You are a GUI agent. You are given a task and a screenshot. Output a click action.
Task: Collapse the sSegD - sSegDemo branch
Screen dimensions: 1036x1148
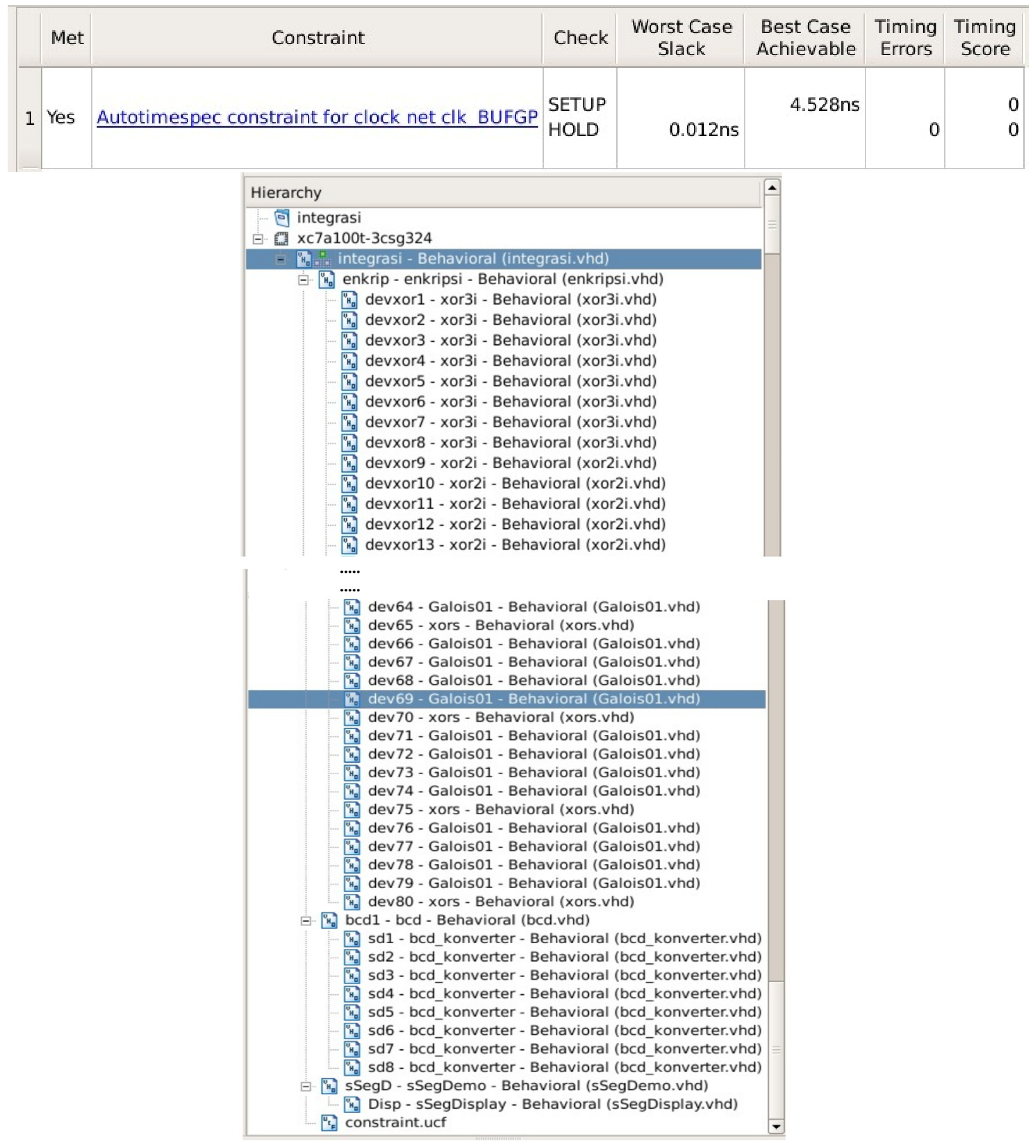point(306,1087)
